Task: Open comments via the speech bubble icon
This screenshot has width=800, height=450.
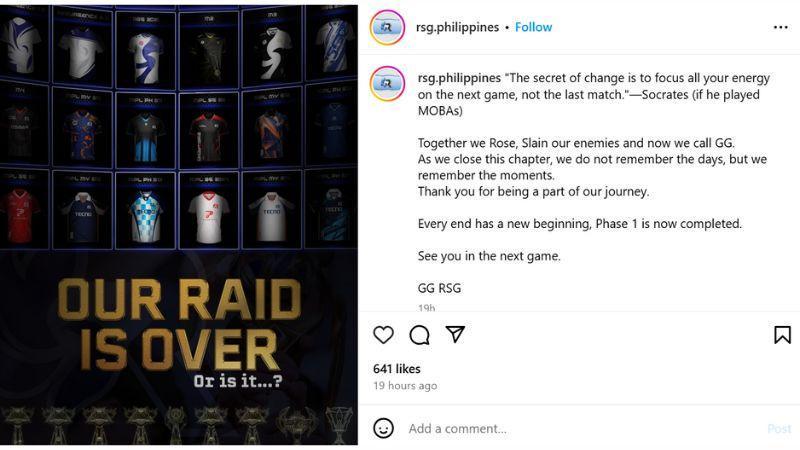Action: (x=419, y=335)
